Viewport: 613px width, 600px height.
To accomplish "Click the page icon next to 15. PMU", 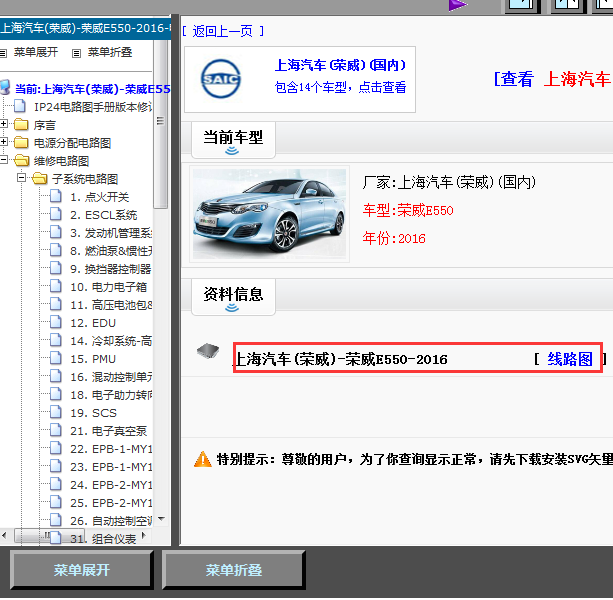I will 56,358.
